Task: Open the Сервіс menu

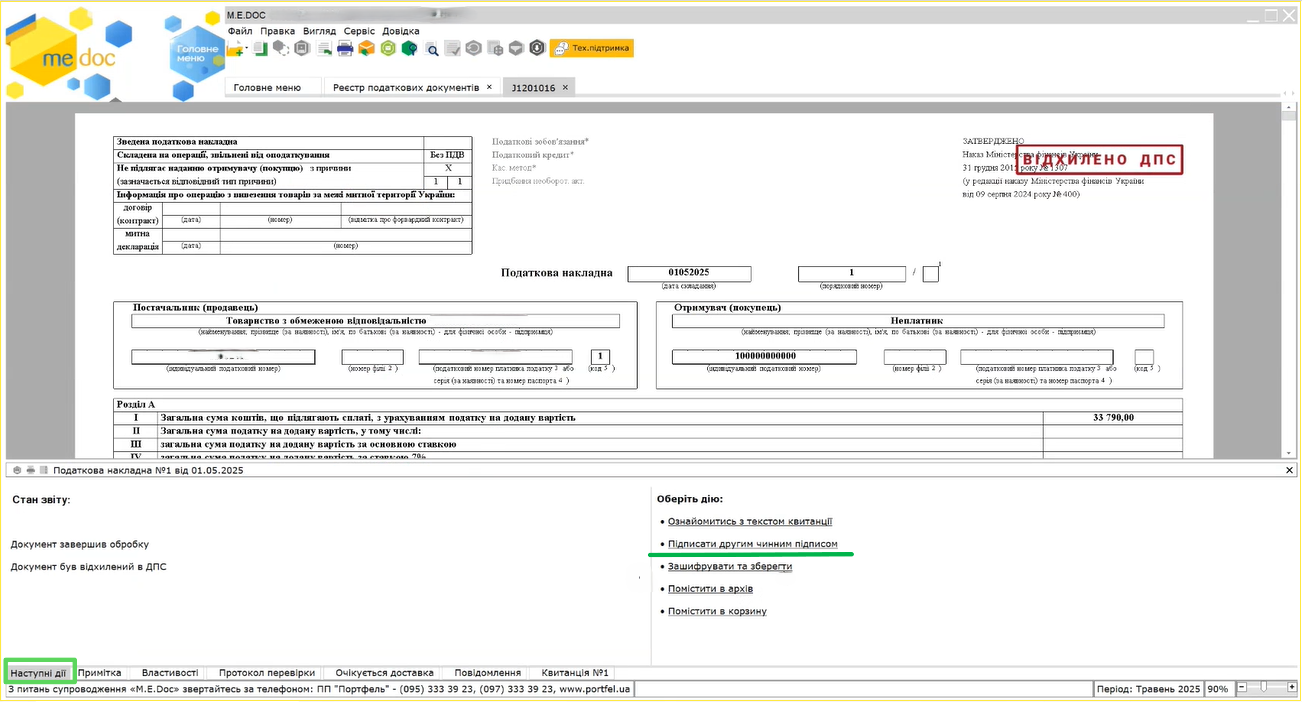Action: point(359,31)
